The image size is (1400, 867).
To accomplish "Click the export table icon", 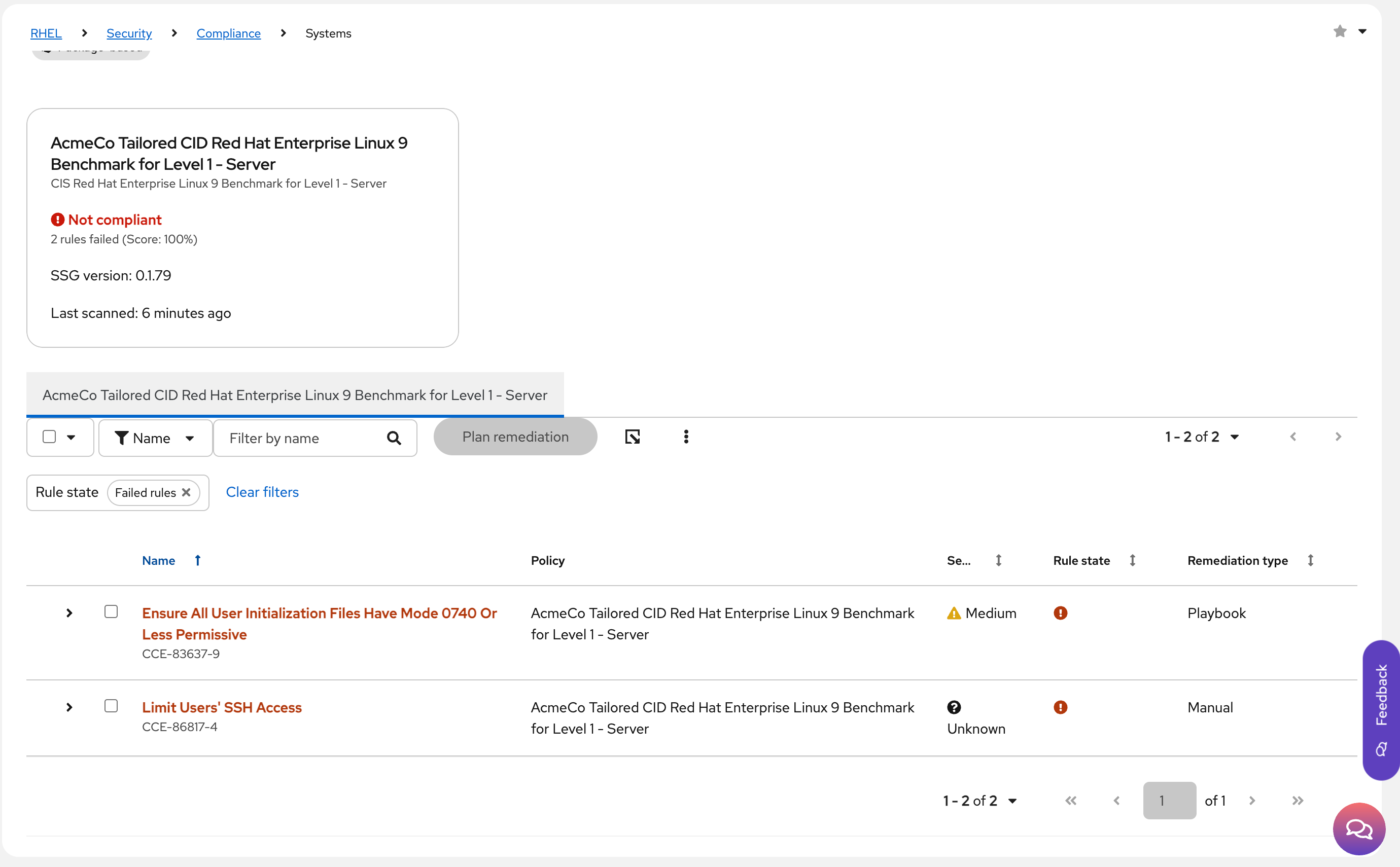I will (x=632, y=437).
